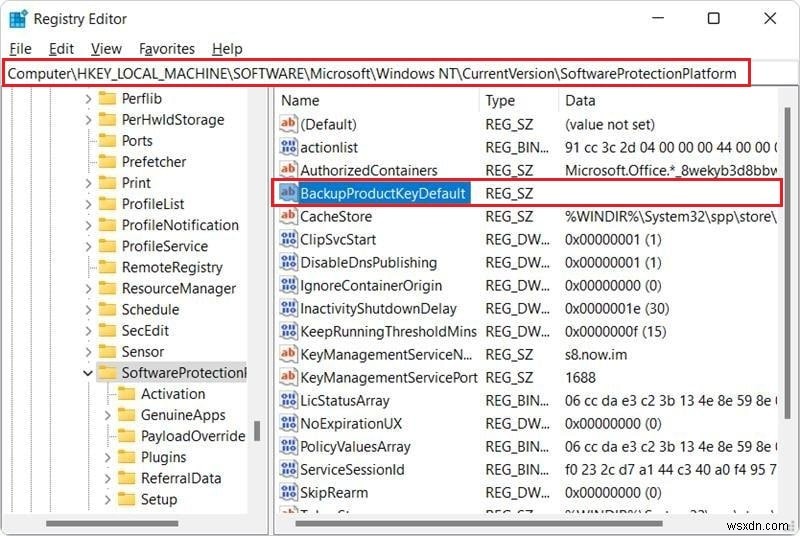The height and width of the screenshot is (536, 800).
Task: Click the DisableDnsPublishing DWORD icon
Action: click(x=288, y=262)
